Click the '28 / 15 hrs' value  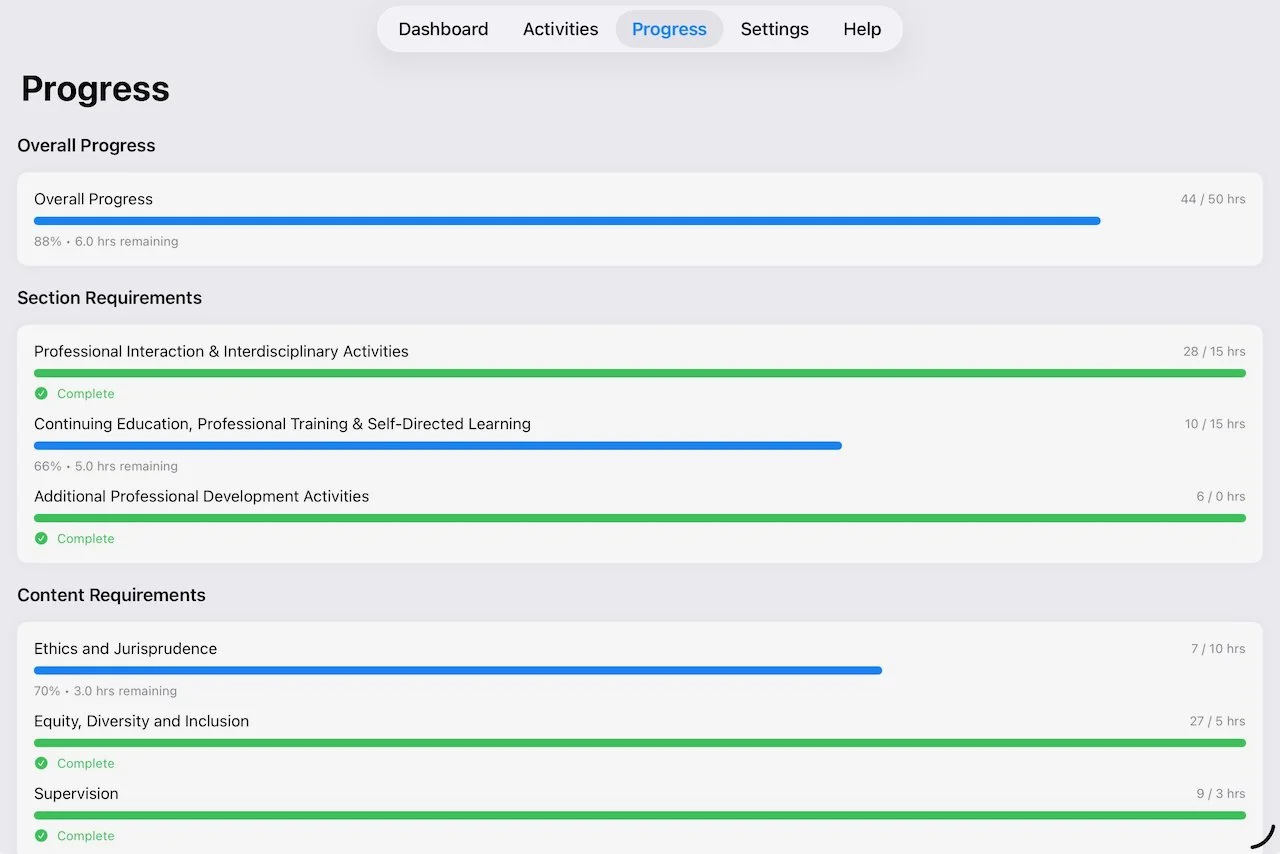(1214, 352)
